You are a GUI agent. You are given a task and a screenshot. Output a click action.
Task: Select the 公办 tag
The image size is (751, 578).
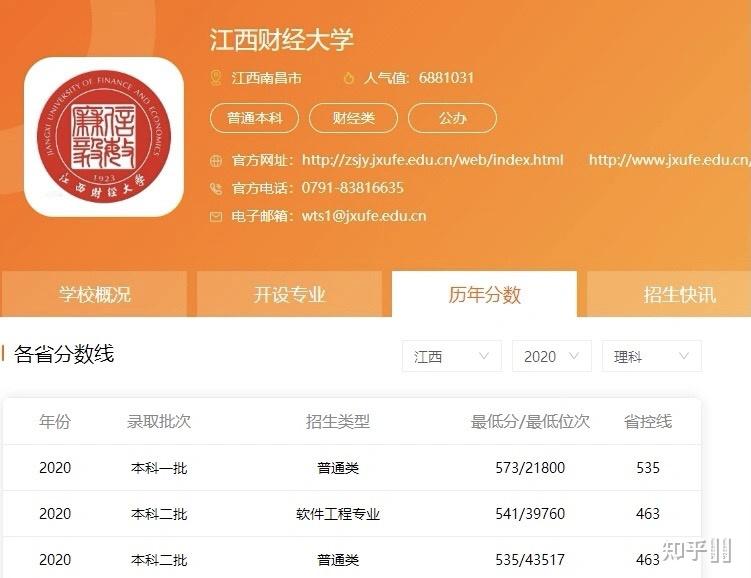pyautogui.click(x=452, y=118)
